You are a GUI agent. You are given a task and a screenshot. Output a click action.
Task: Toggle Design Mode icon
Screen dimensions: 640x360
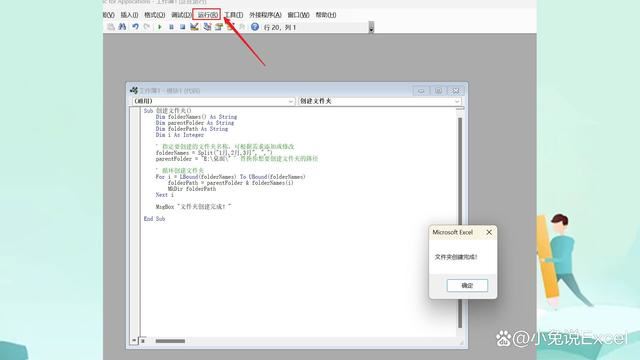point(194,27)
